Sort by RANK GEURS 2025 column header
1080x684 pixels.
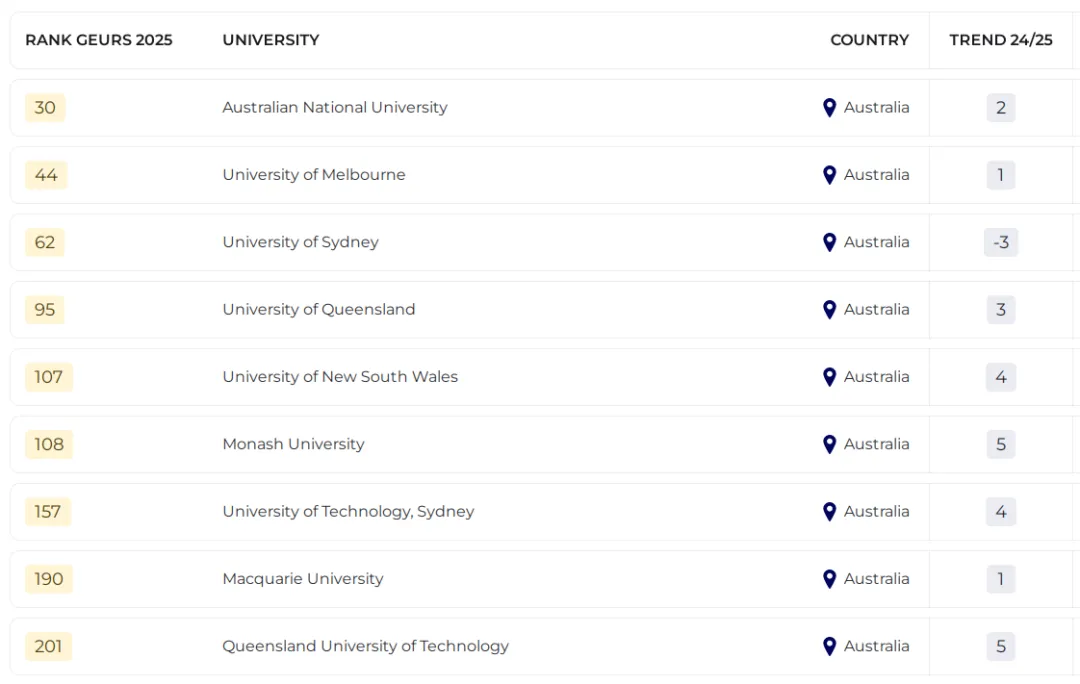coord(98,40)
